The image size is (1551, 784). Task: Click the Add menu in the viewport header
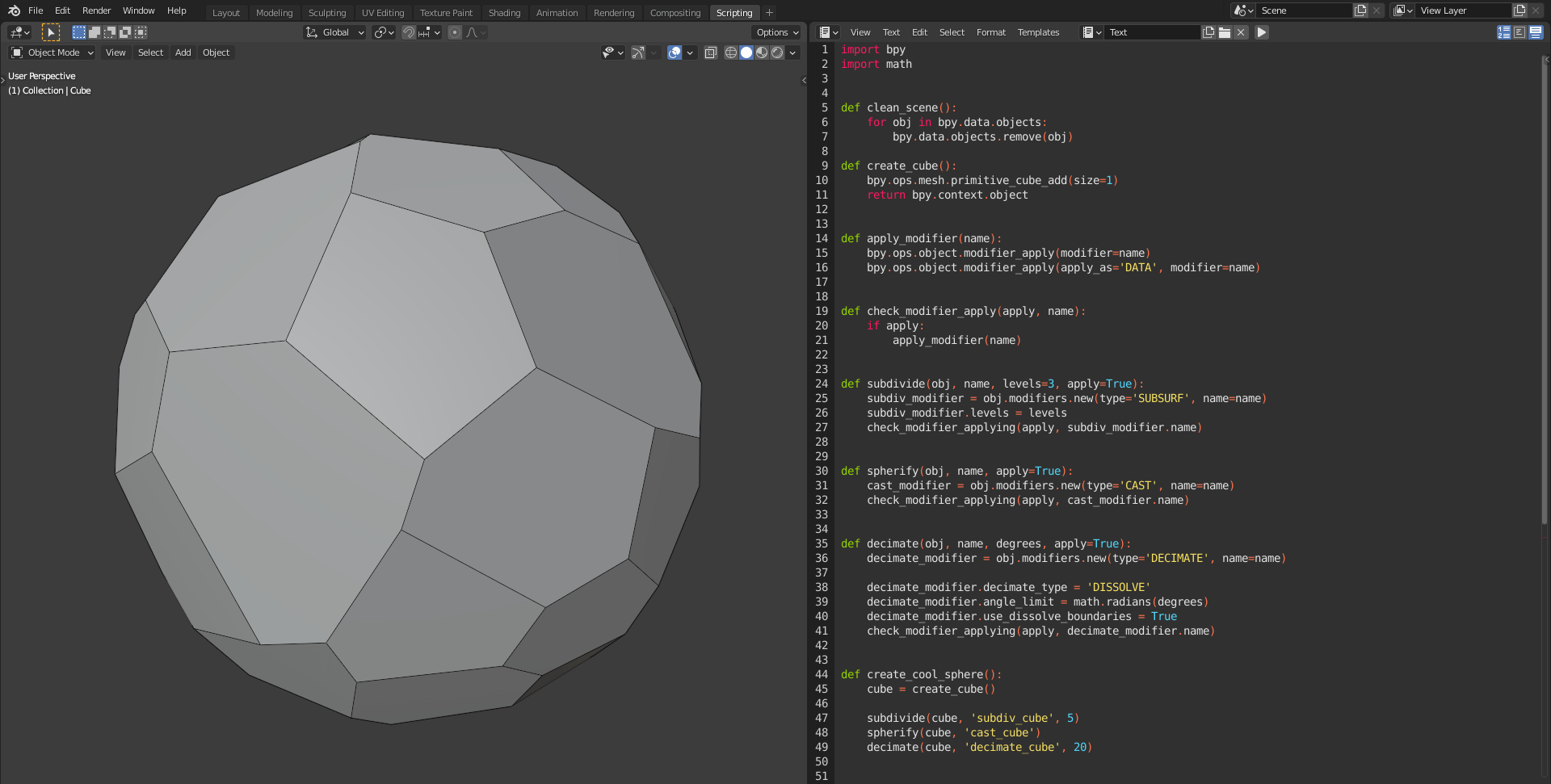click(183, 52)
